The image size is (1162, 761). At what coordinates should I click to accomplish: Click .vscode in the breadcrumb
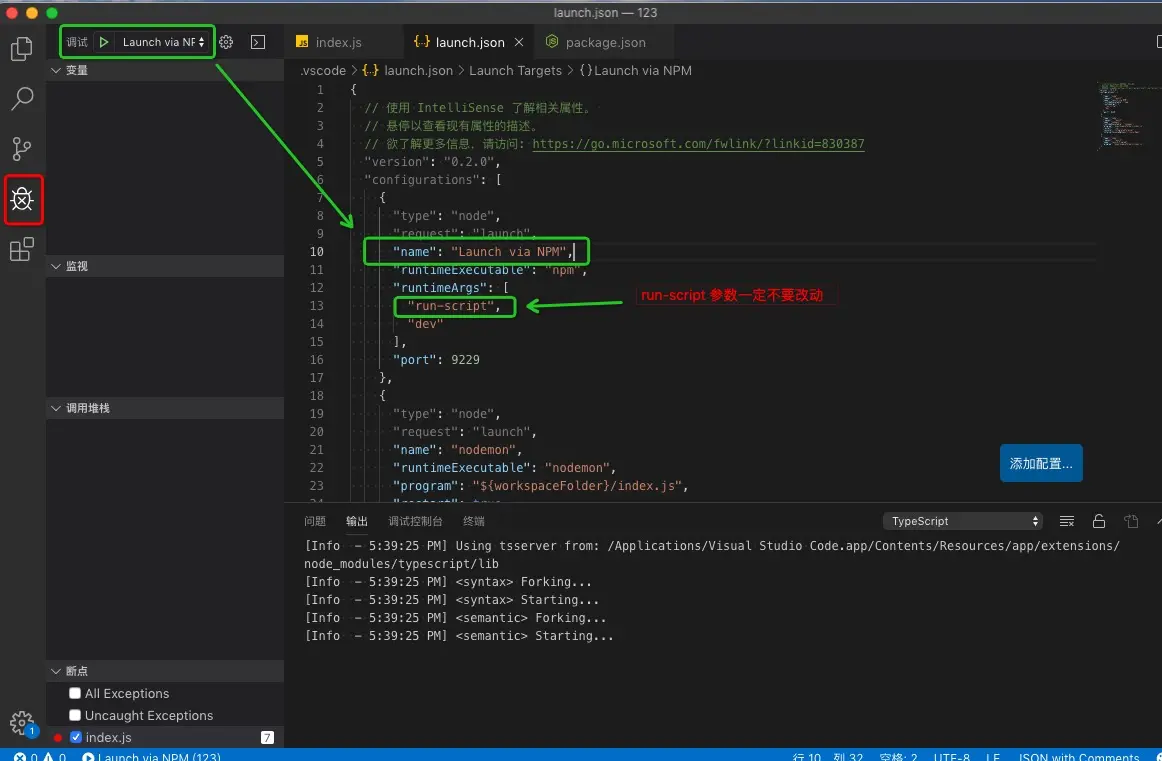point(323,70)
